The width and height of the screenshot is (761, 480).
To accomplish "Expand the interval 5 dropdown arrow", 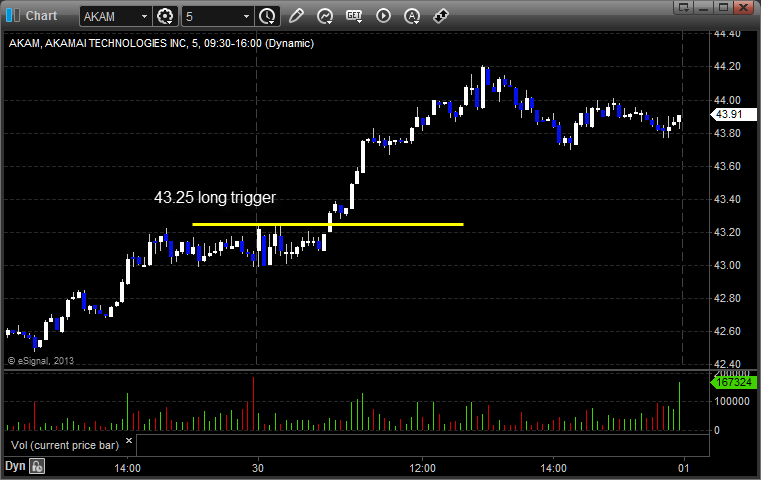I will [246, 17].
